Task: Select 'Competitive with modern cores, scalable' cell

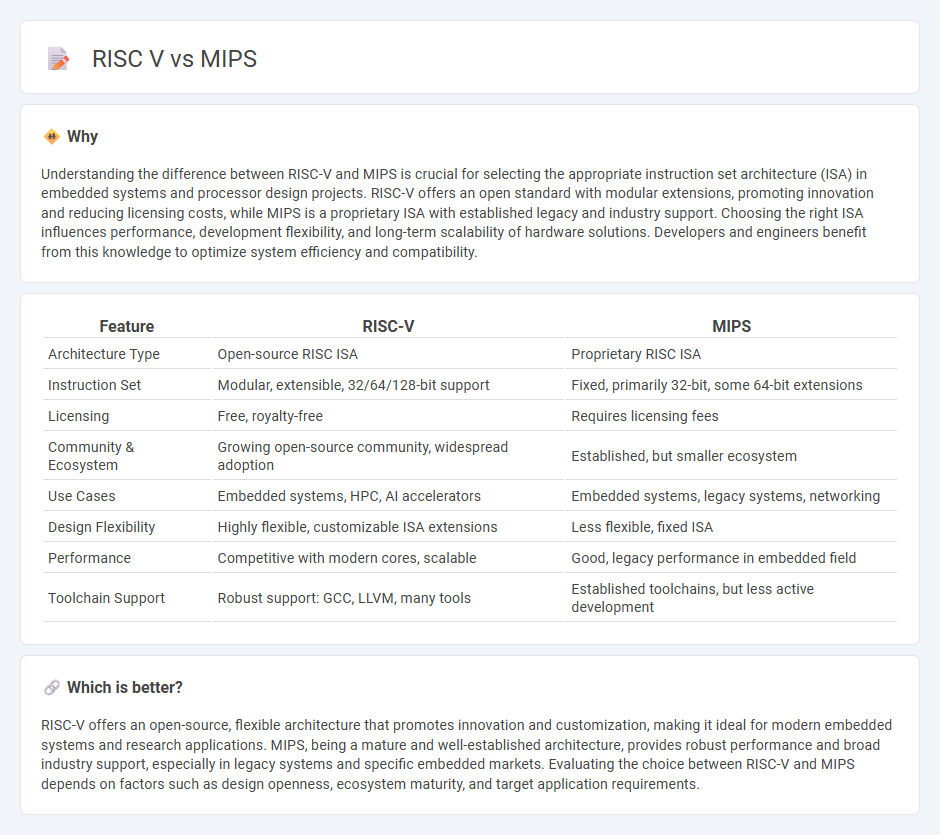Action: click(x=347, y=559)
